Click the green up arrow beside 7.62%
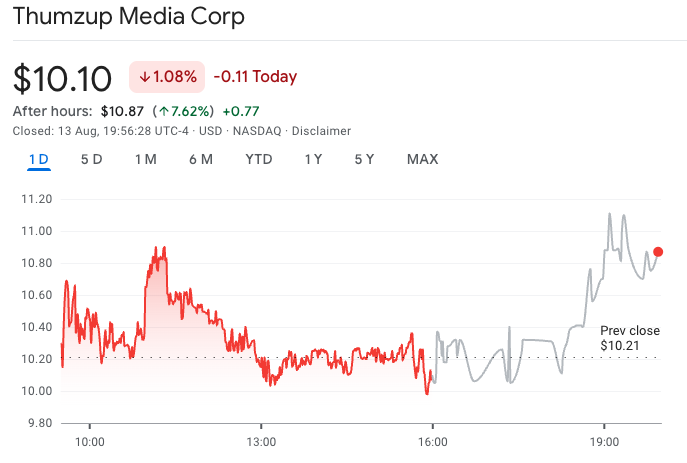This screenshot has width=687, height=463. tap(163, 111)
